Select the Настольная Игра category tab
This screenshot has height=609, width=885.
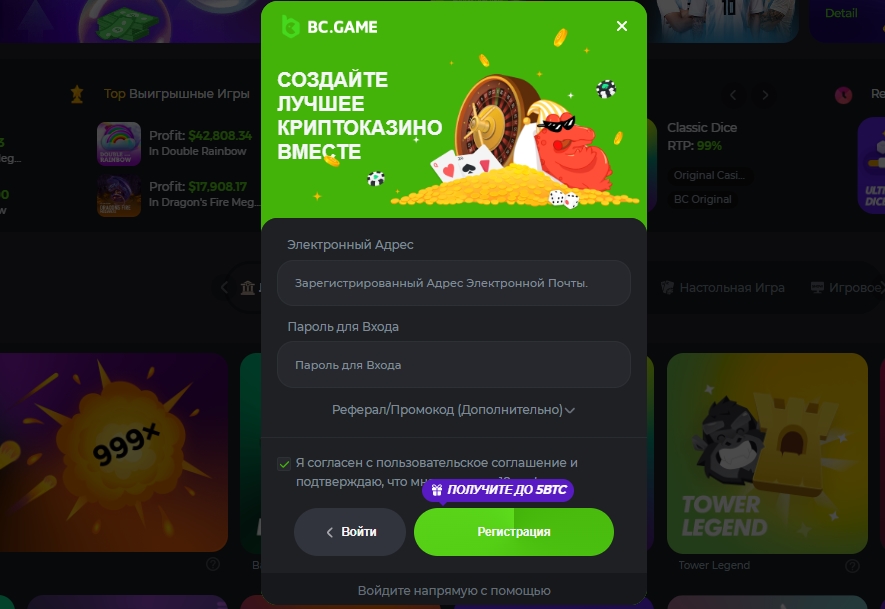point(722,288)
